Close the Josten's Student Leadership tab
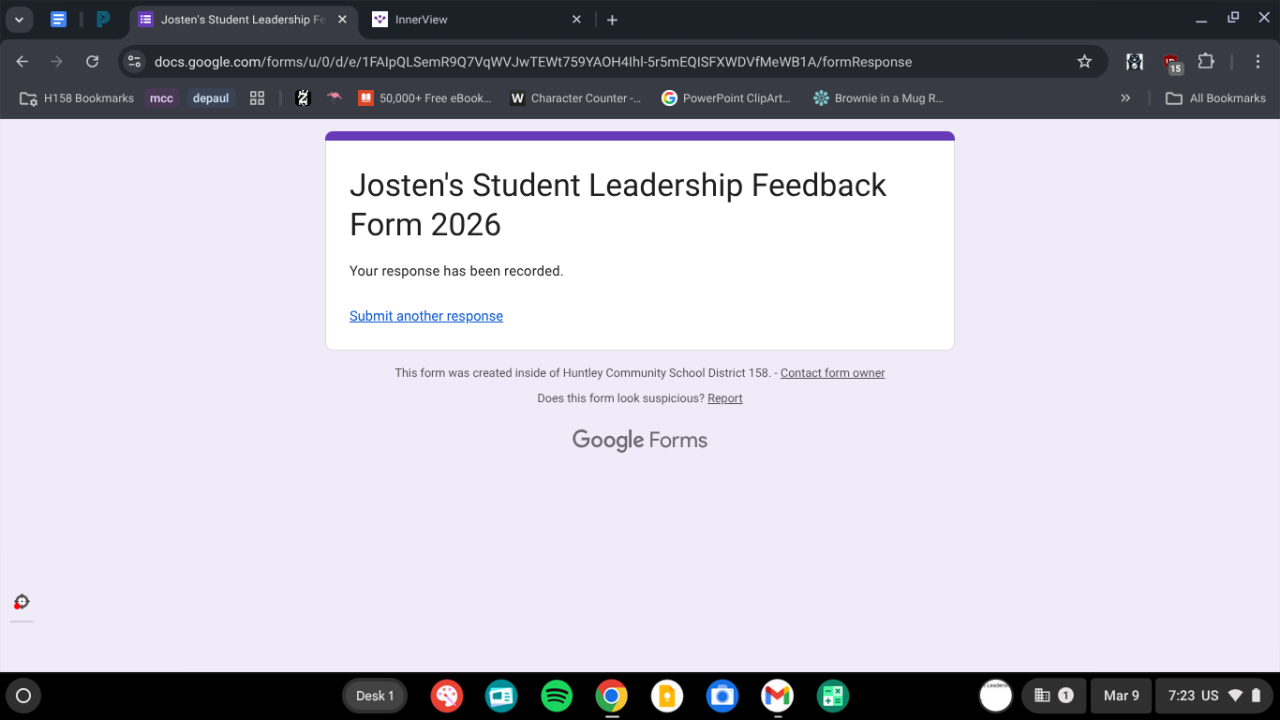Image resolution: width=1280 pixels, height=720 pixels. 342,20
